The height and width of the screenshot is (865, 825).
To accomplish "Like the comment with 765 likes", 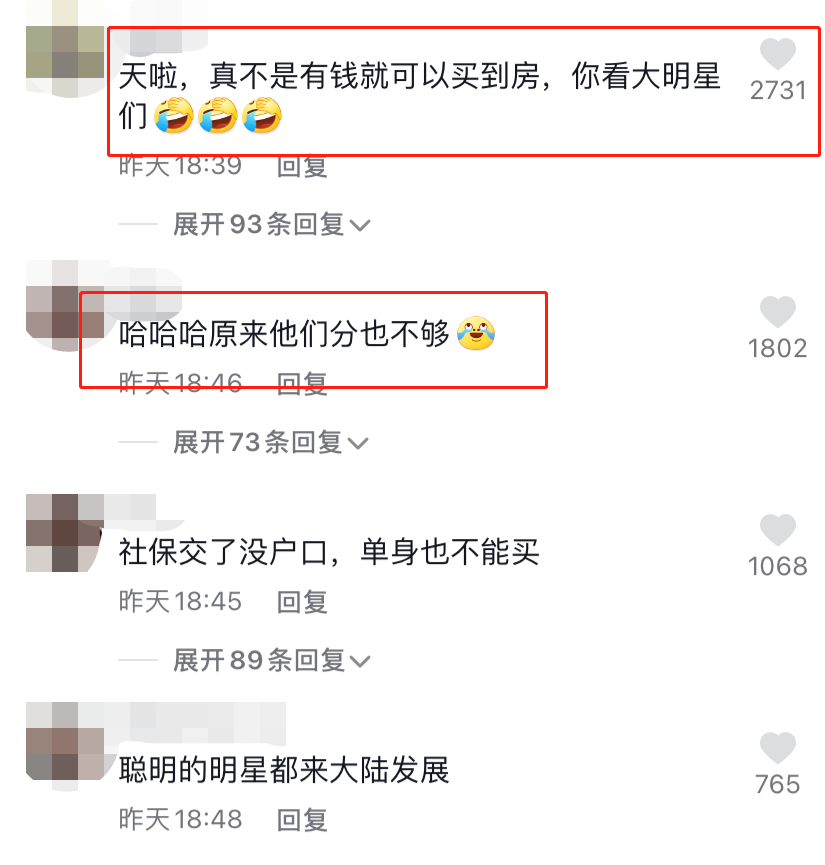I will [777, 747].
